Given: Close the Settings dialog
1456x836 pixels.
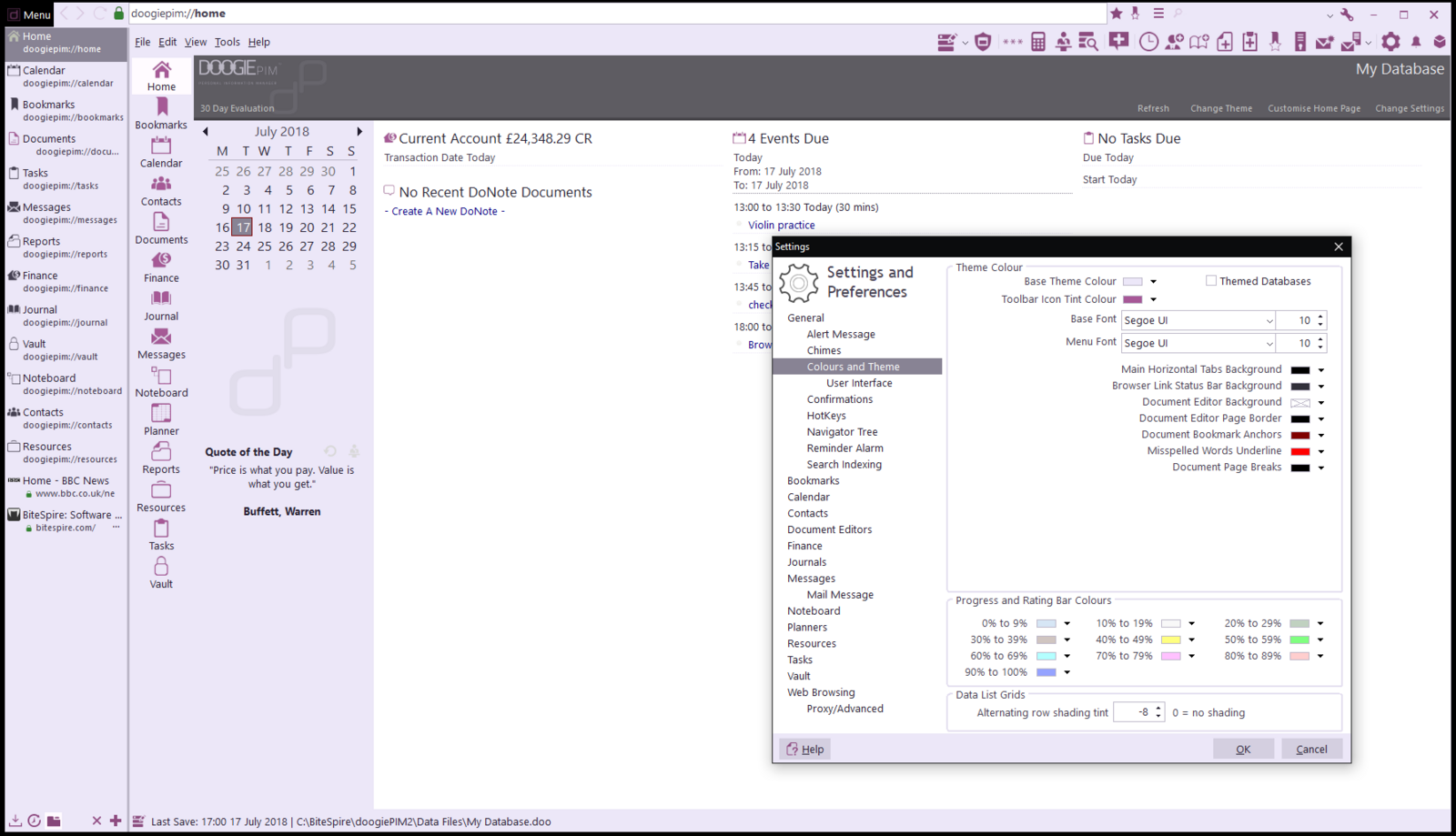Looking at the screenshot, I should coord(1338,247).
